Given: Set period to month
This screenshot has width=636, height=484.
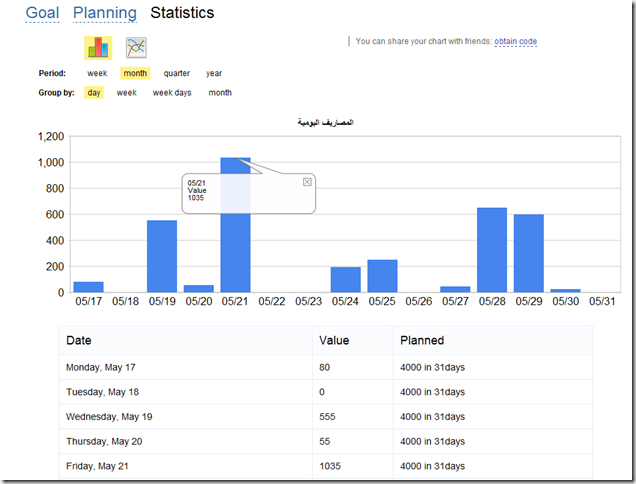Looking at the screenshot, I should click(x=134, y=73).
